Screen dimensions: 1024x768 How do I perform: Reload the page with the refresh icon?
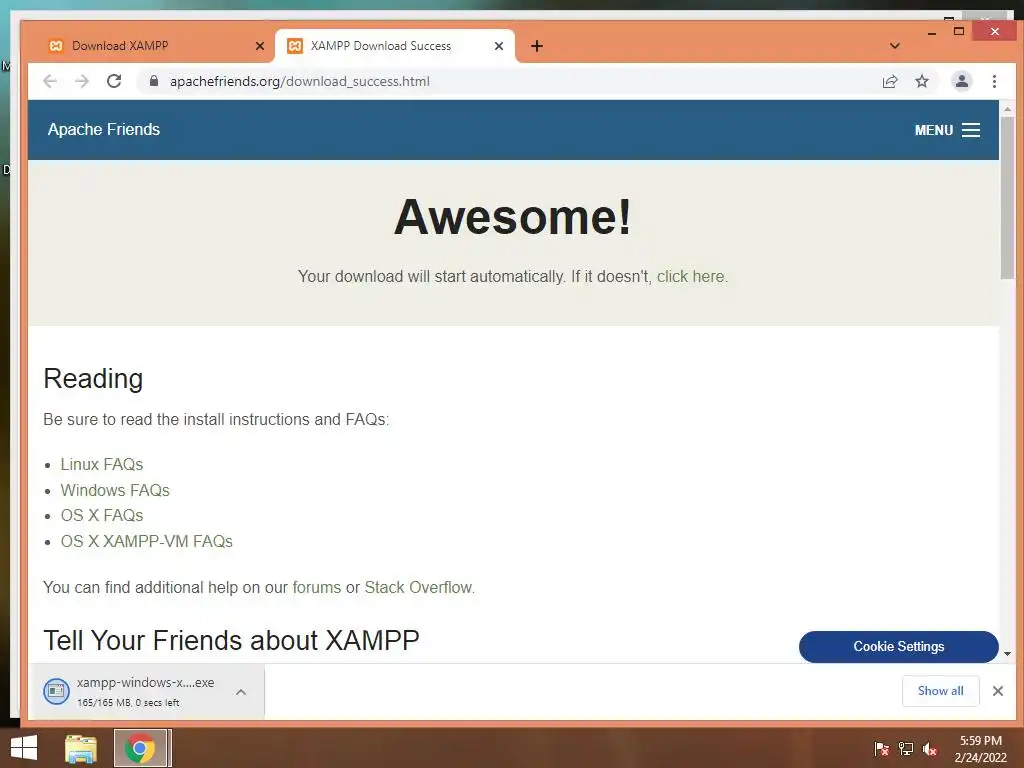pyautogui.click(x=114, y=81)
